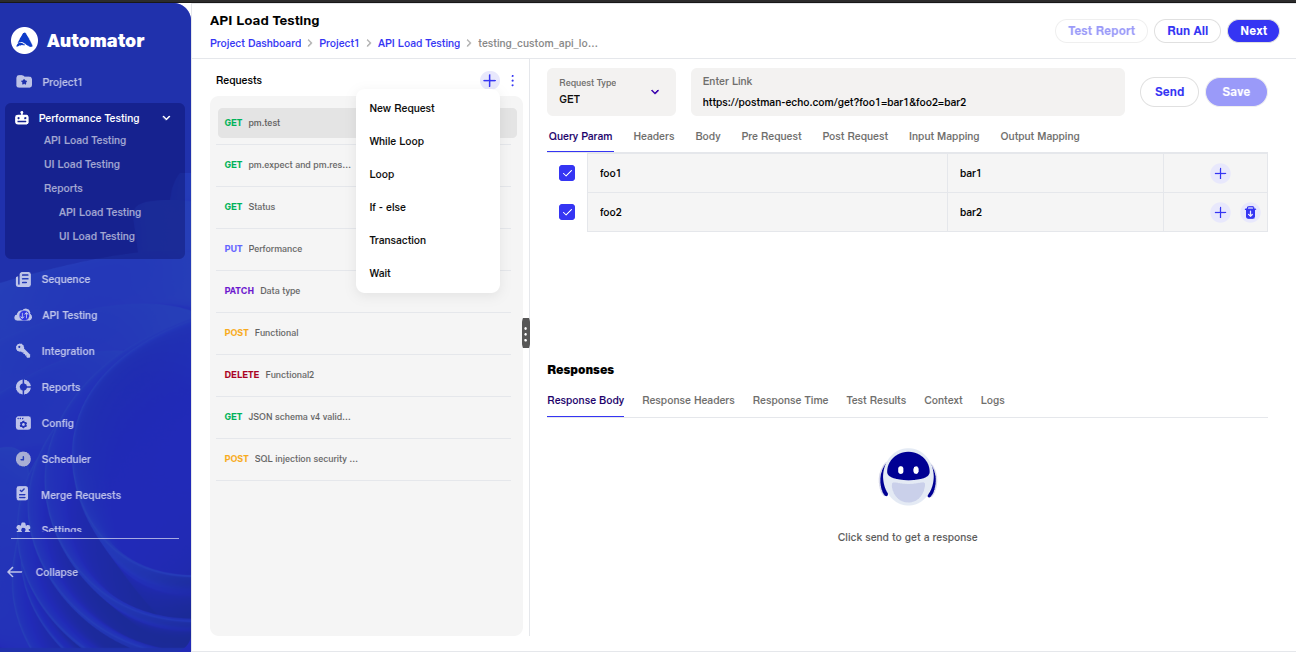
Task: Open API Testing cloud icon
Action: coord(23,315)
